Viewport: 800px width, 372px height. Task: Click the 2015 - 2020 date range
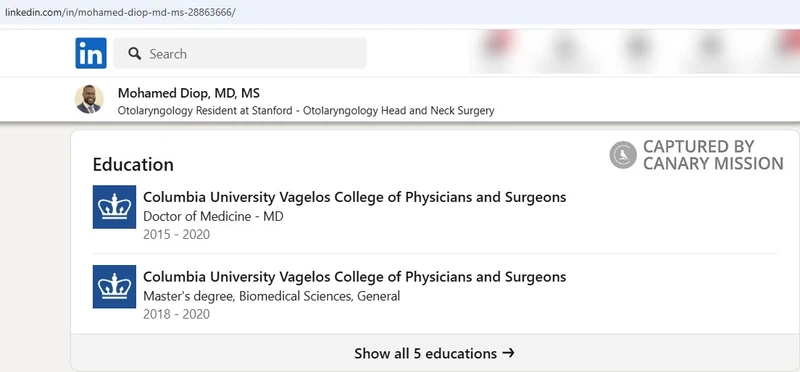point(177,235)
